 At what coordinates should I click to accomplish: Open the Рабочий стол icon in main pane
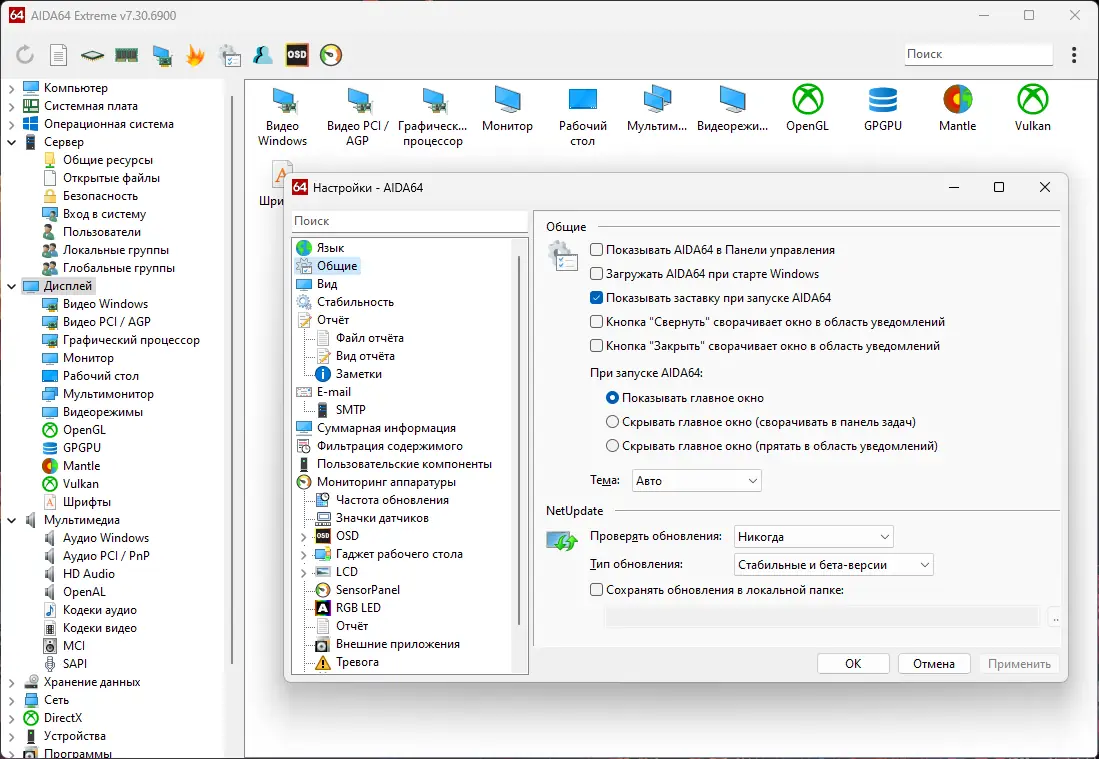click(x=582, y=115)
